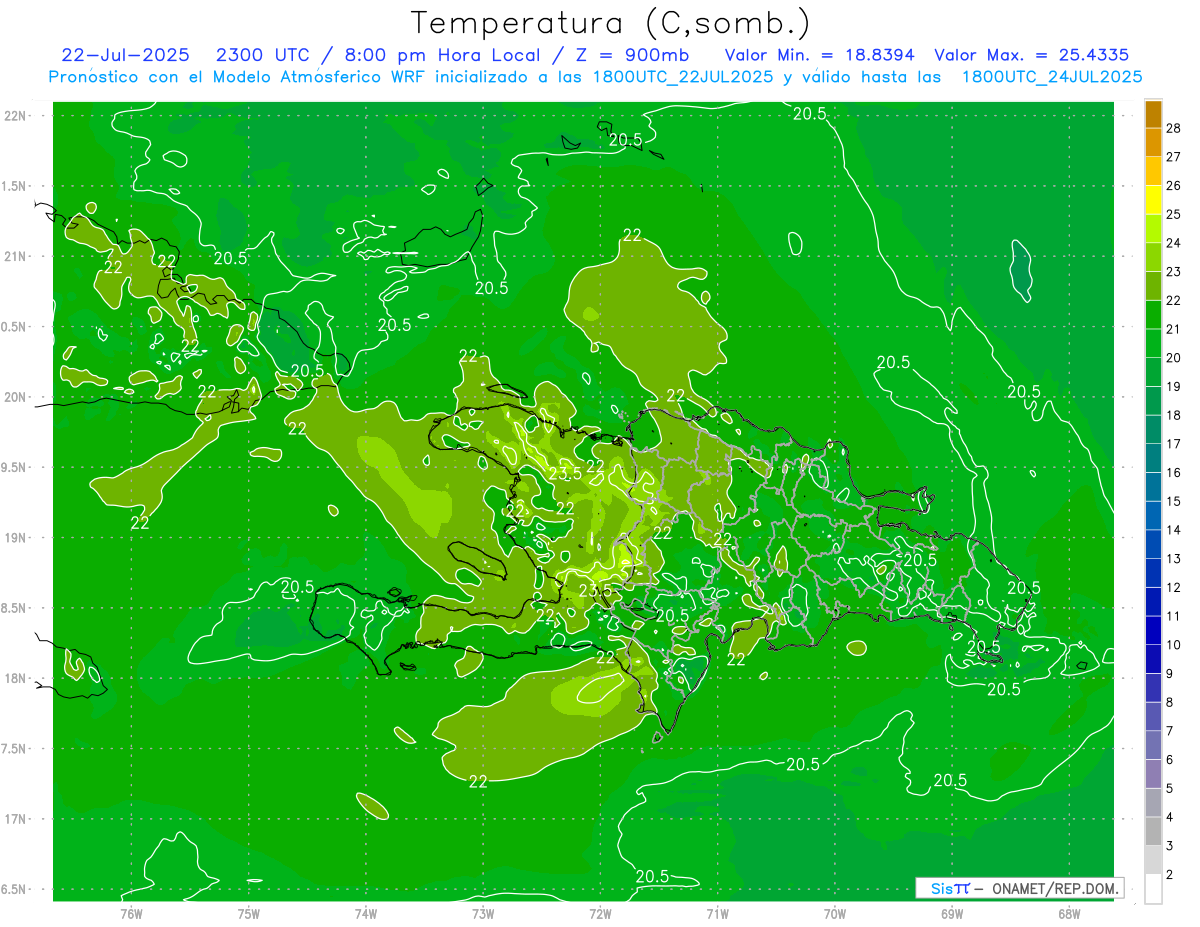The image size is (1200, 927).
Task: Click the '75W' longitude axis label
Action: [x=248, y=913]
